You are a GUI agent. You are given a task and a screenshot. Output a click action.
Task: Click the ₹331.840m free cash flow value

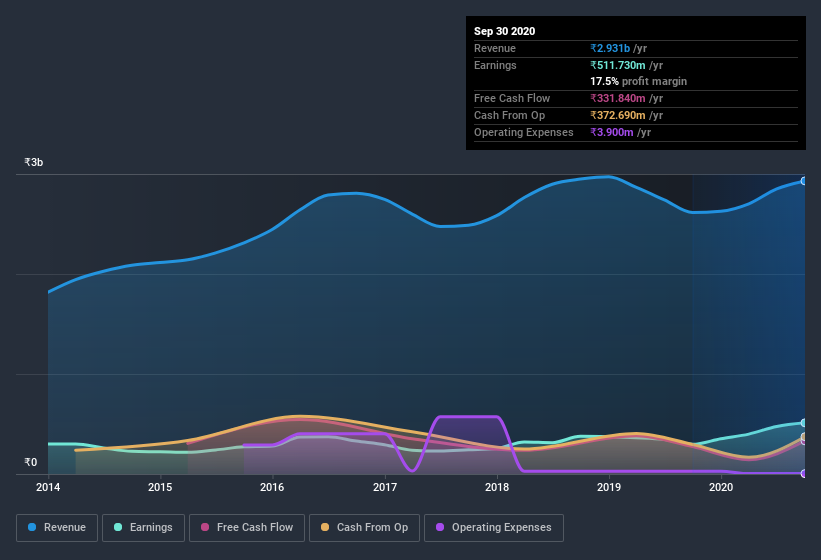click(x=618, y=98)
